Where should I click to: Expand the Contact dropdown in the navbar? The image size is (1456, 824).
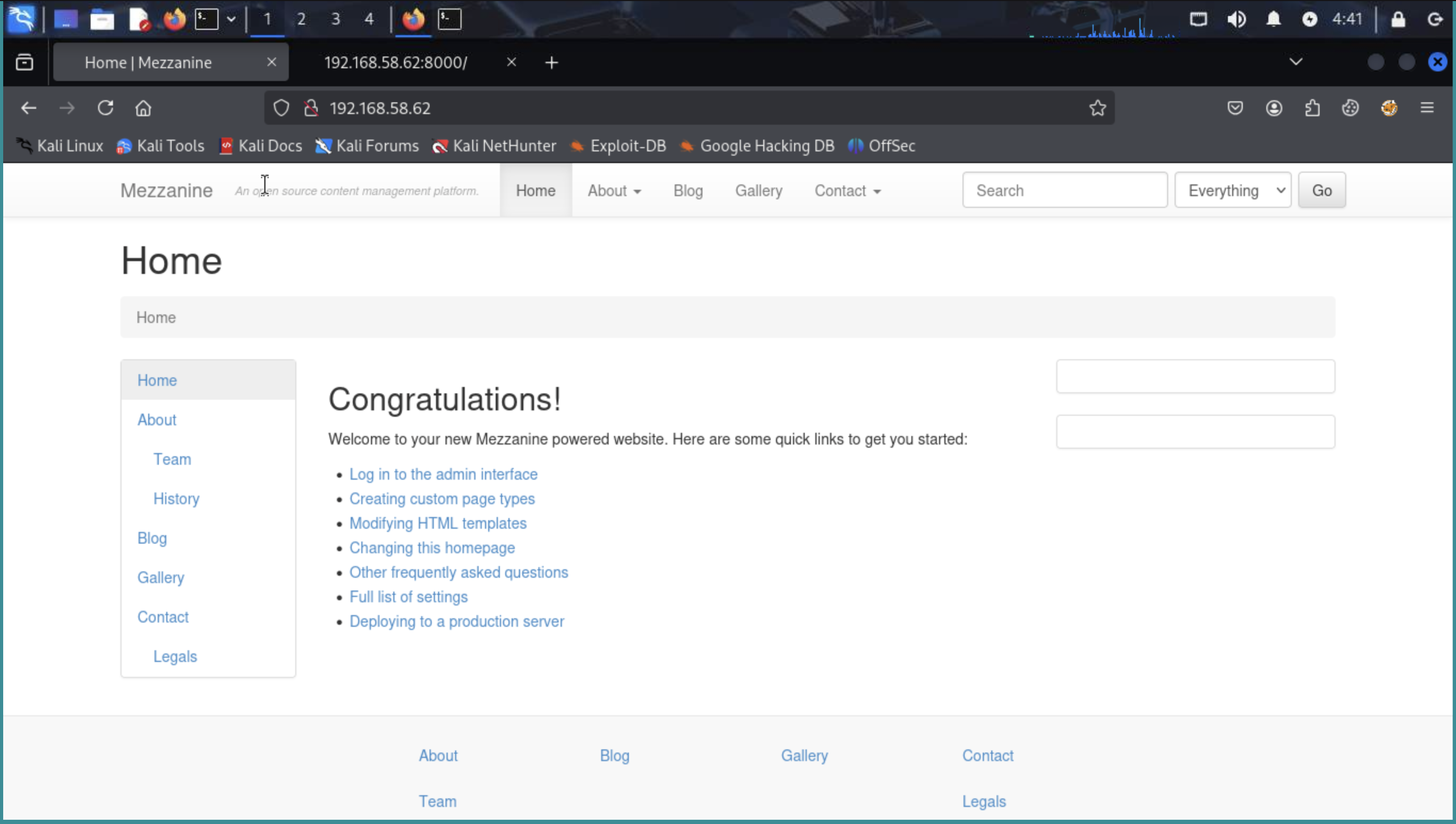pyautogui.click(x=848, y=191)
